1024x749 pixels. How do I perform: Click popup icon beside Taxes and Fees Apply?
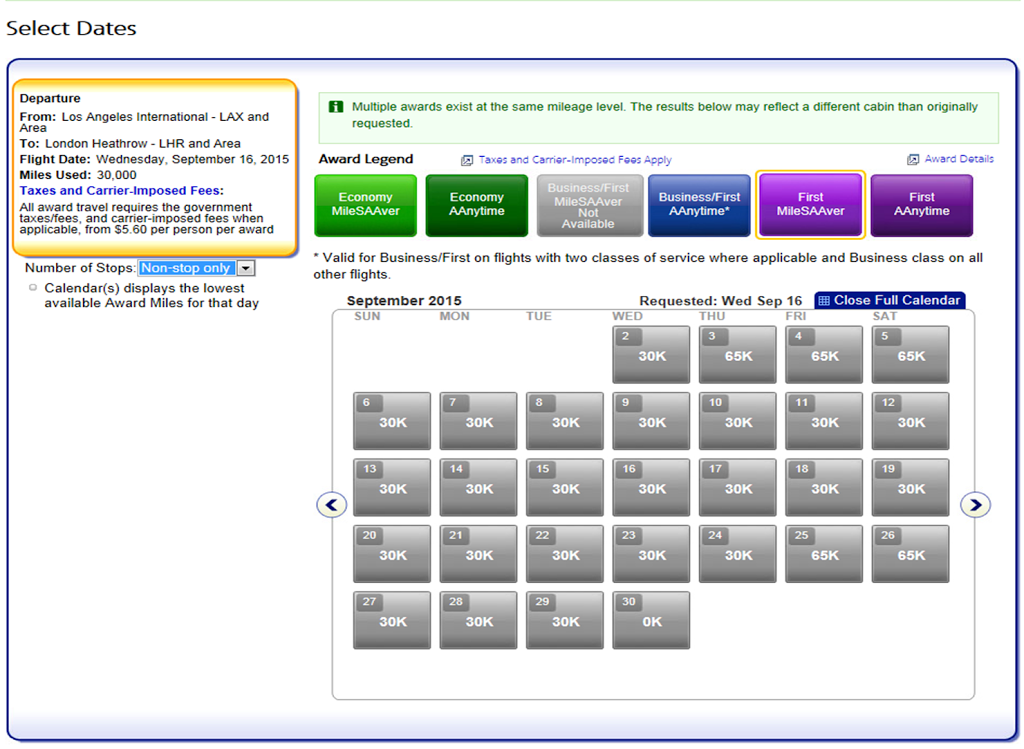click(x=467, y=160)
